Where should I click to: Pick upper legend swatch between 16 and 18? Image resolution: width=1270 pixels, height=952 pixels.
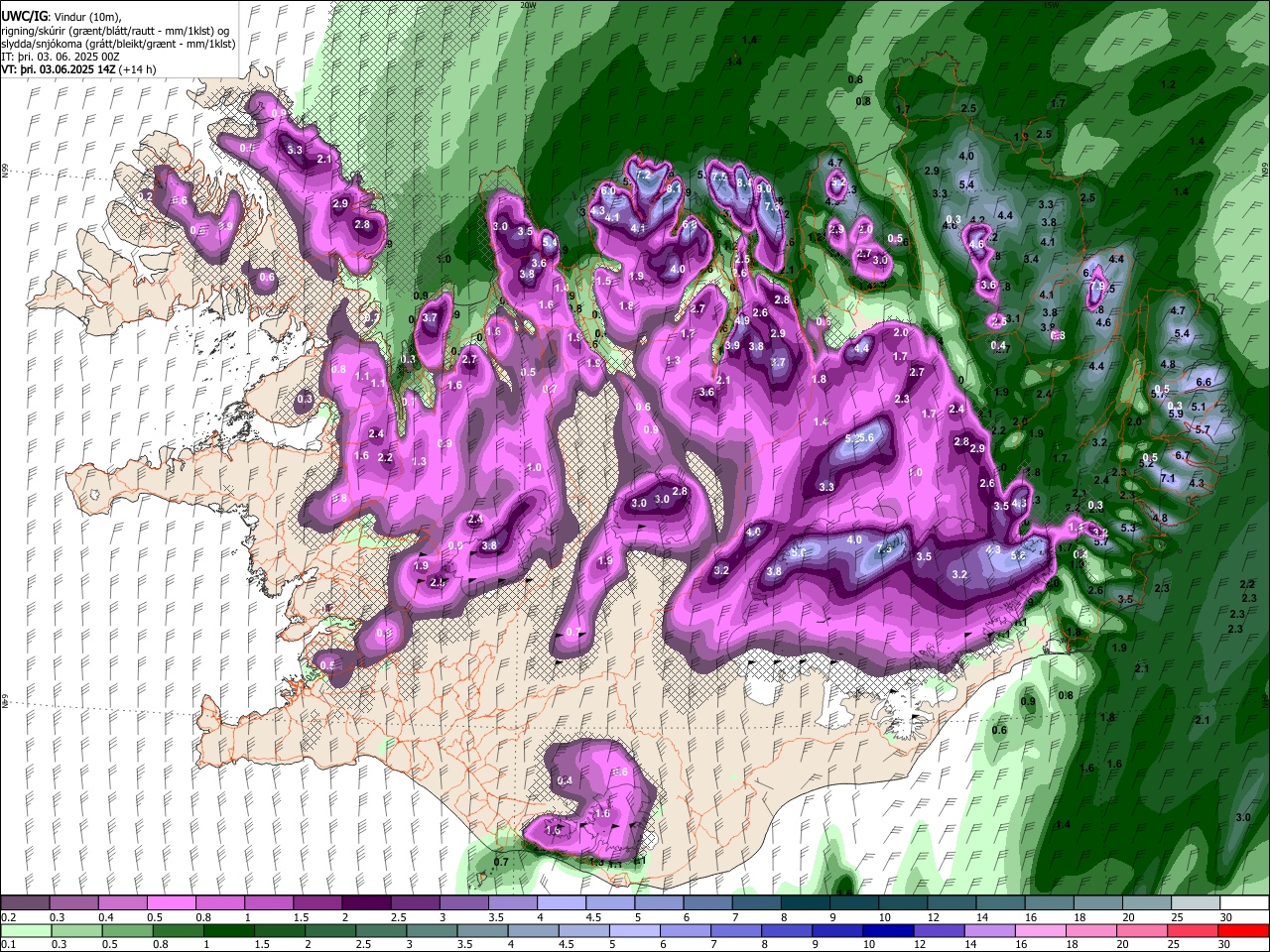(1049, 903)
